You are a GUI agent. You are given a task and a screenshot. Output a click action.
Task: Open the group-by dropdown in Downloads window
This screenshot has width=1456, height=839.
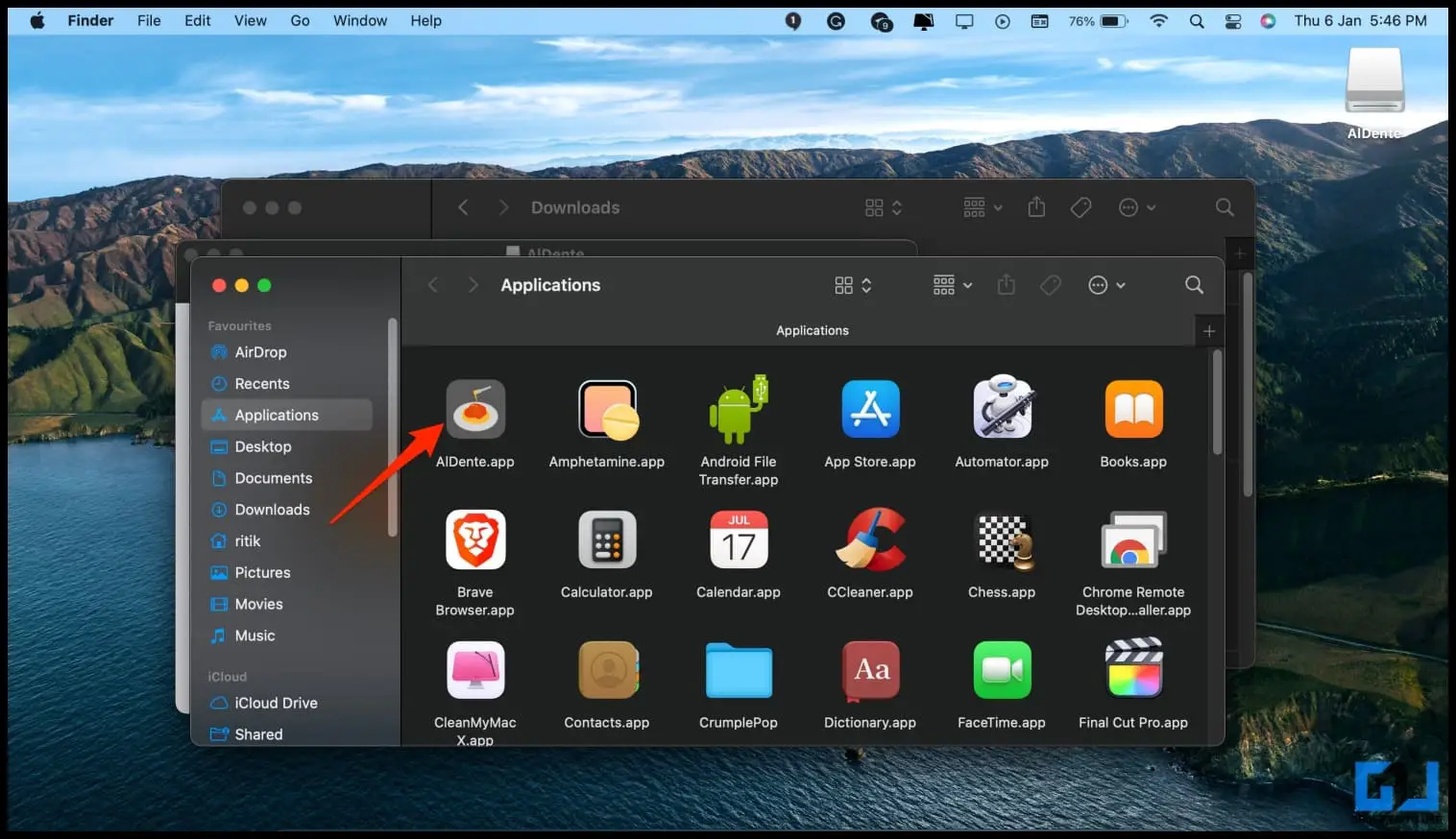[x=983, y=207]
